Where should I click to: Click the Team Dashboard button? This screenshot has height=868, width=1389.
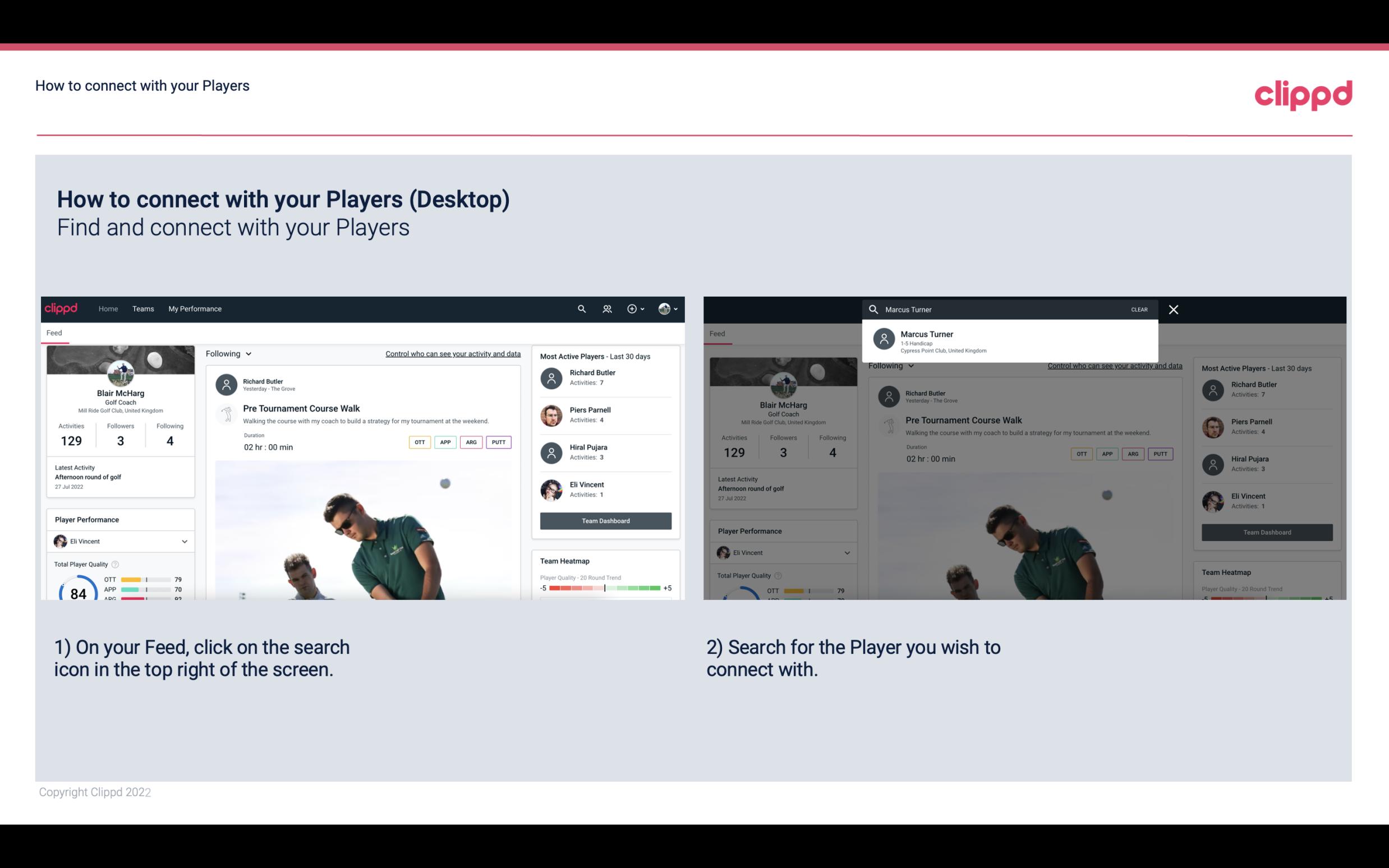click(605, 520)
